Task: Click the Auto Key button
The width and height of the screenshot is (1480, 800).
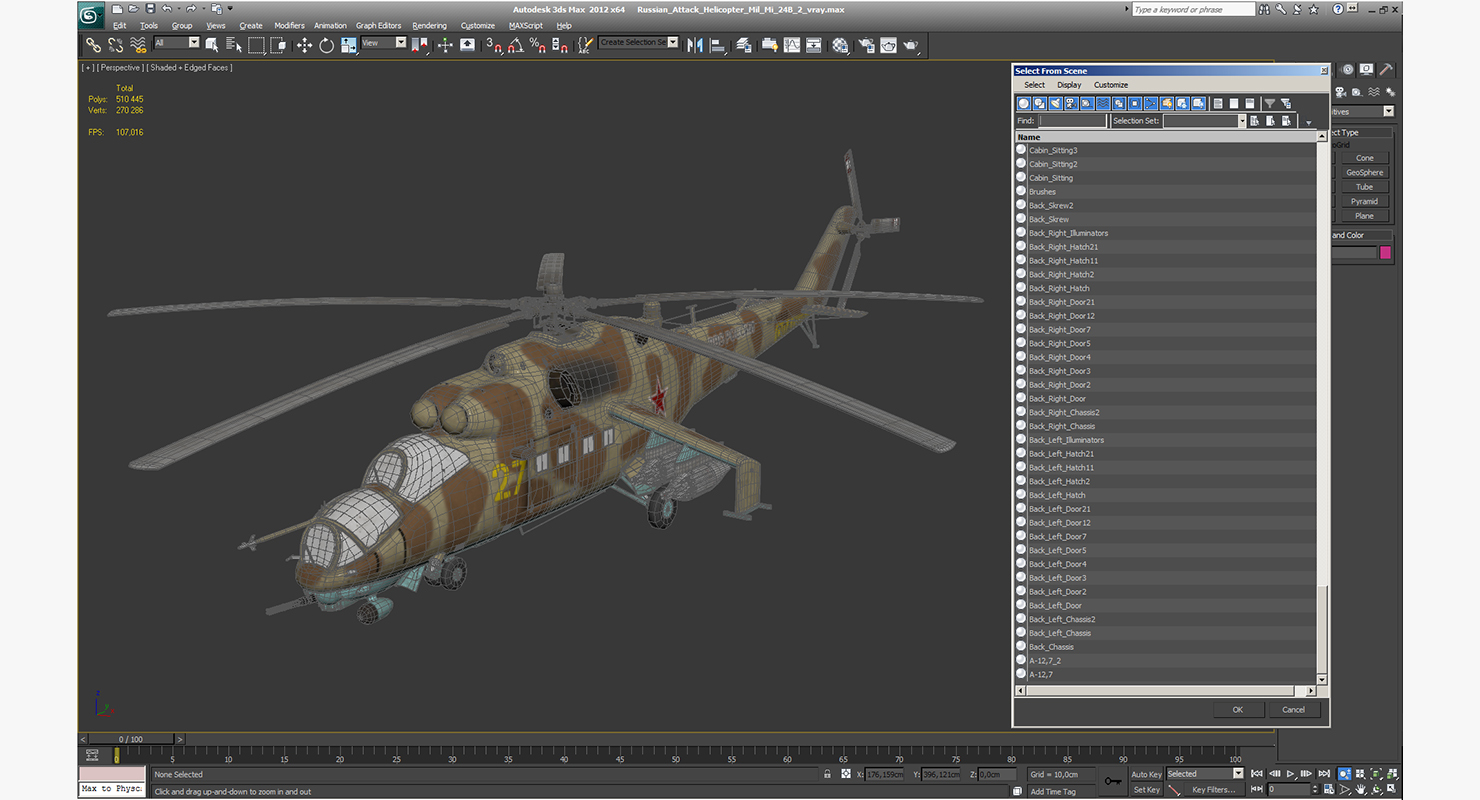Action: pos(1146,774)
